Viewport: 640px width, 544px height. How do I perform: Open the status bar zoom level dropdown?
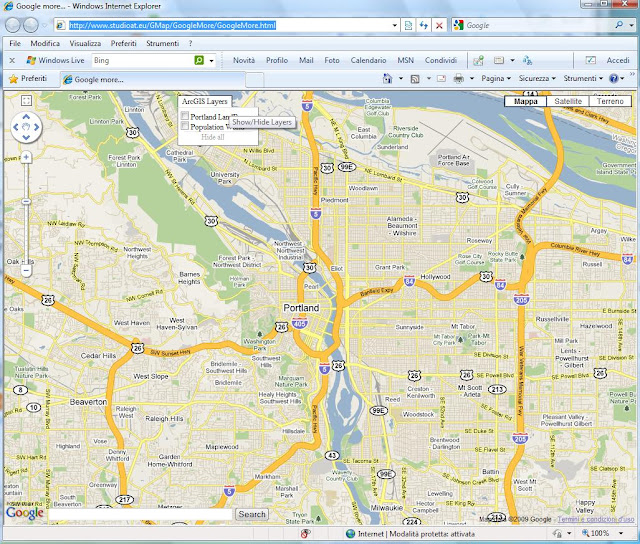[x=621, y=533]
